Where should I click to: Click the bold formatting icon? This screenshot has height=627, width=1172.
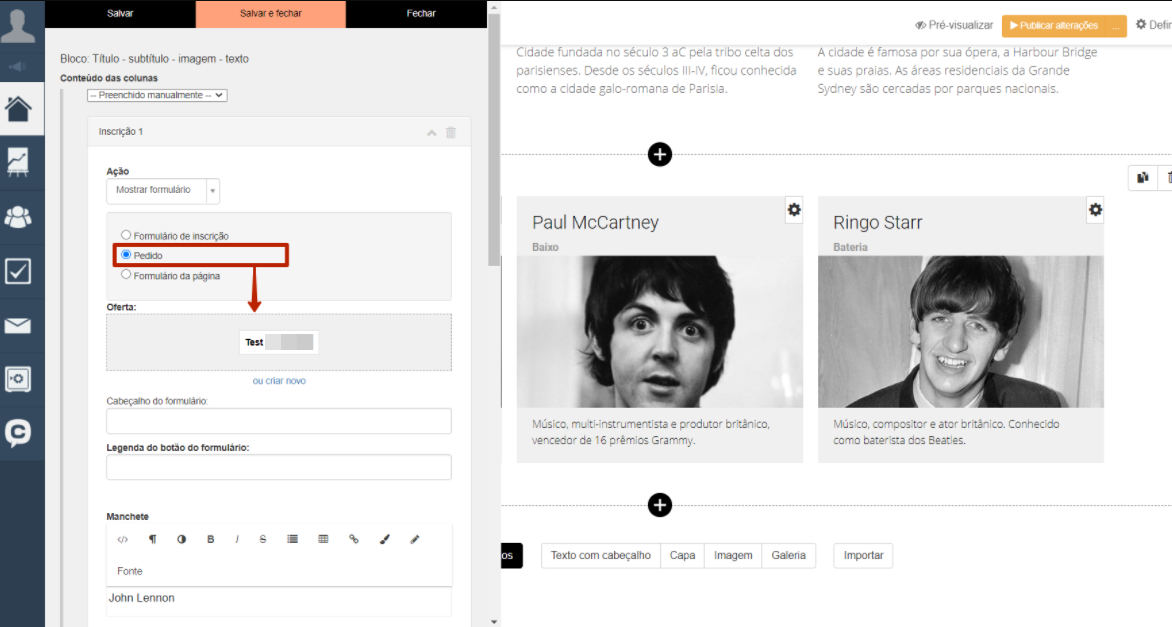(211, 539)
